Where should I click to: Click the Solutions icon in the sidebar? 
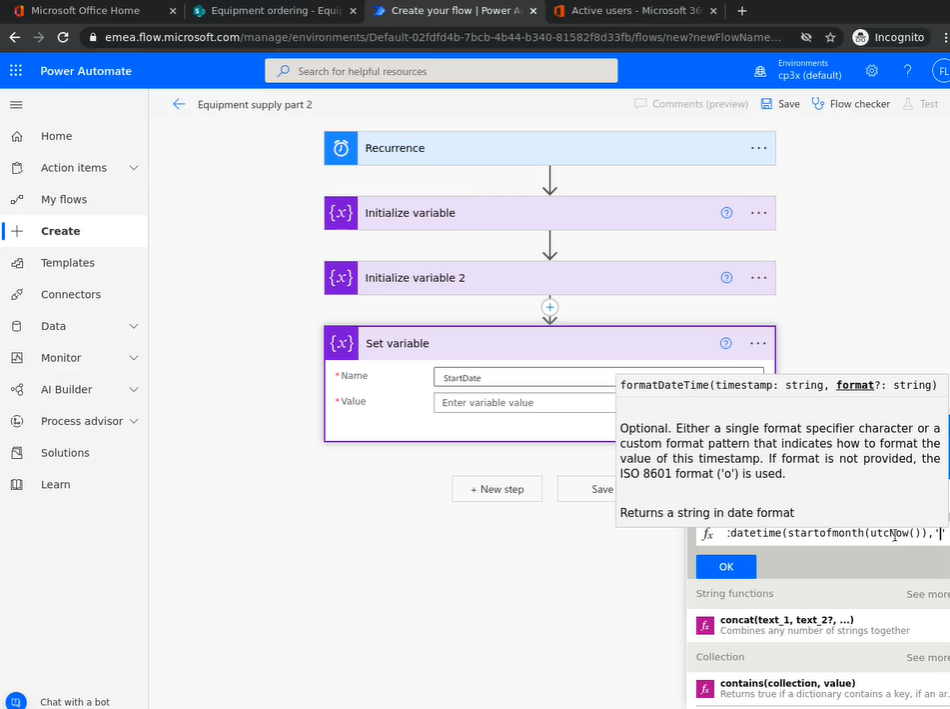pos(17,453)
